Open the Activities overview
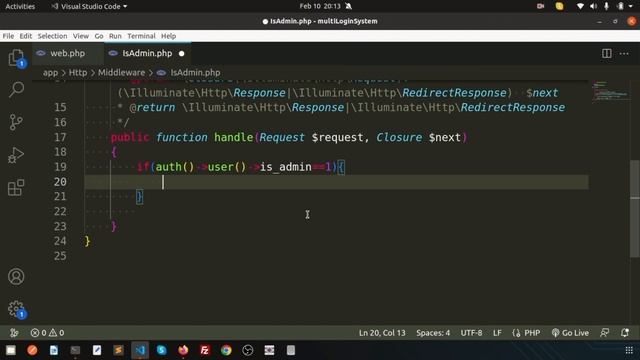The height and width of the screenshot is (360, 640). (x=20, y=6)
